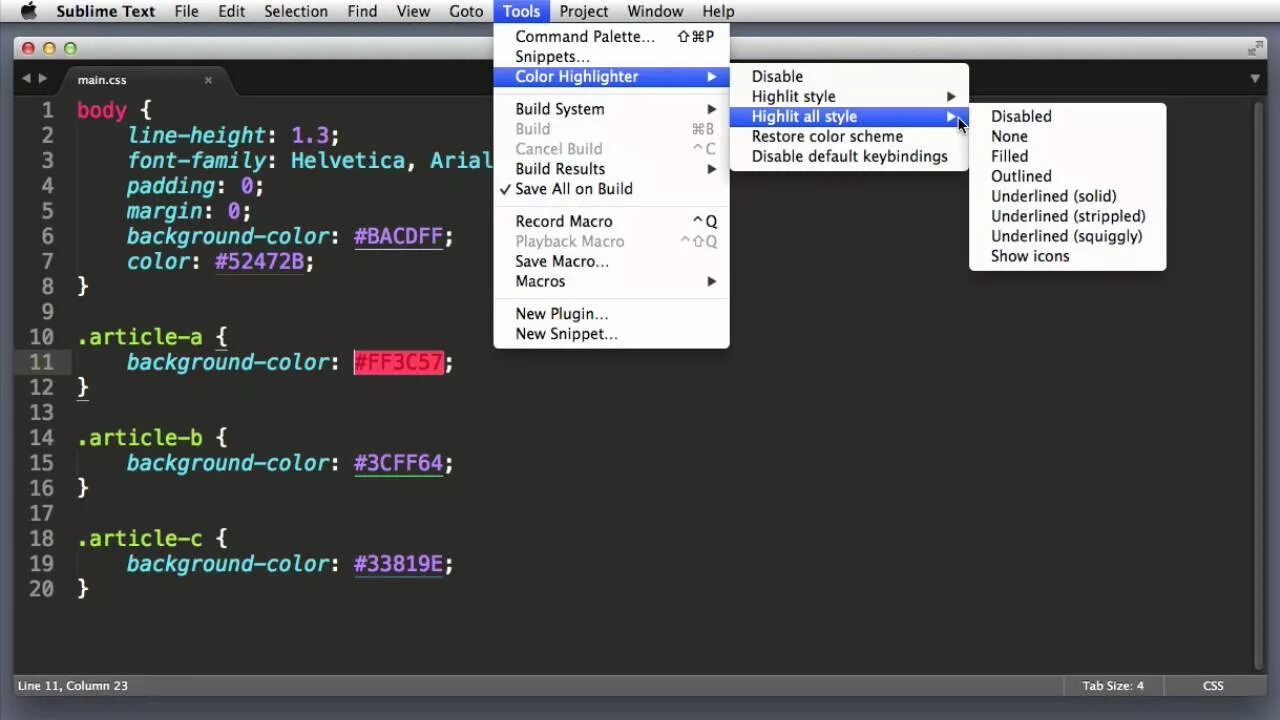Click the font-family property text

pos(196,161)
